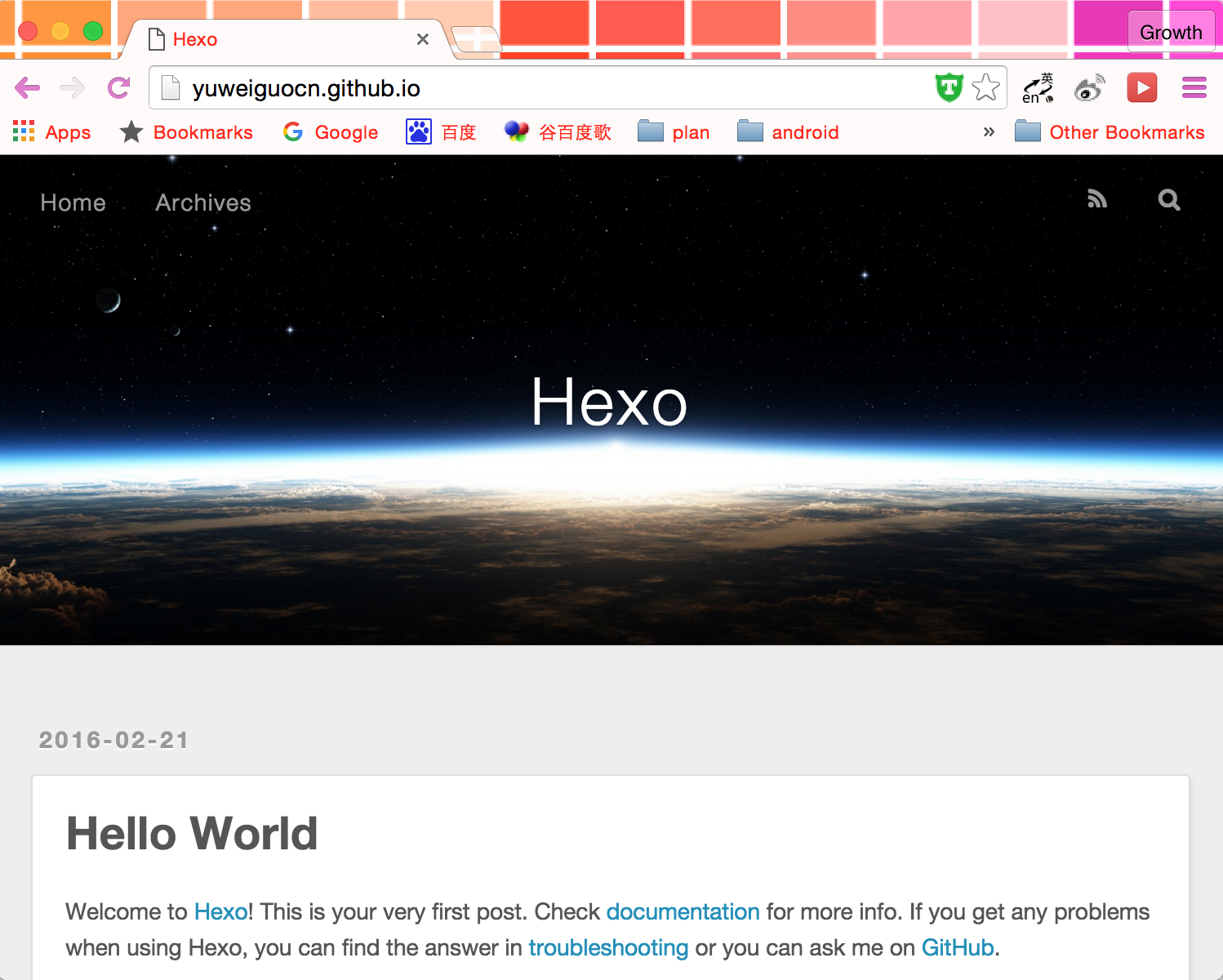The width and height of the screenshot is (1223, 980).
Task: Click the browser back arrow
Action: [x=27, y=87]
